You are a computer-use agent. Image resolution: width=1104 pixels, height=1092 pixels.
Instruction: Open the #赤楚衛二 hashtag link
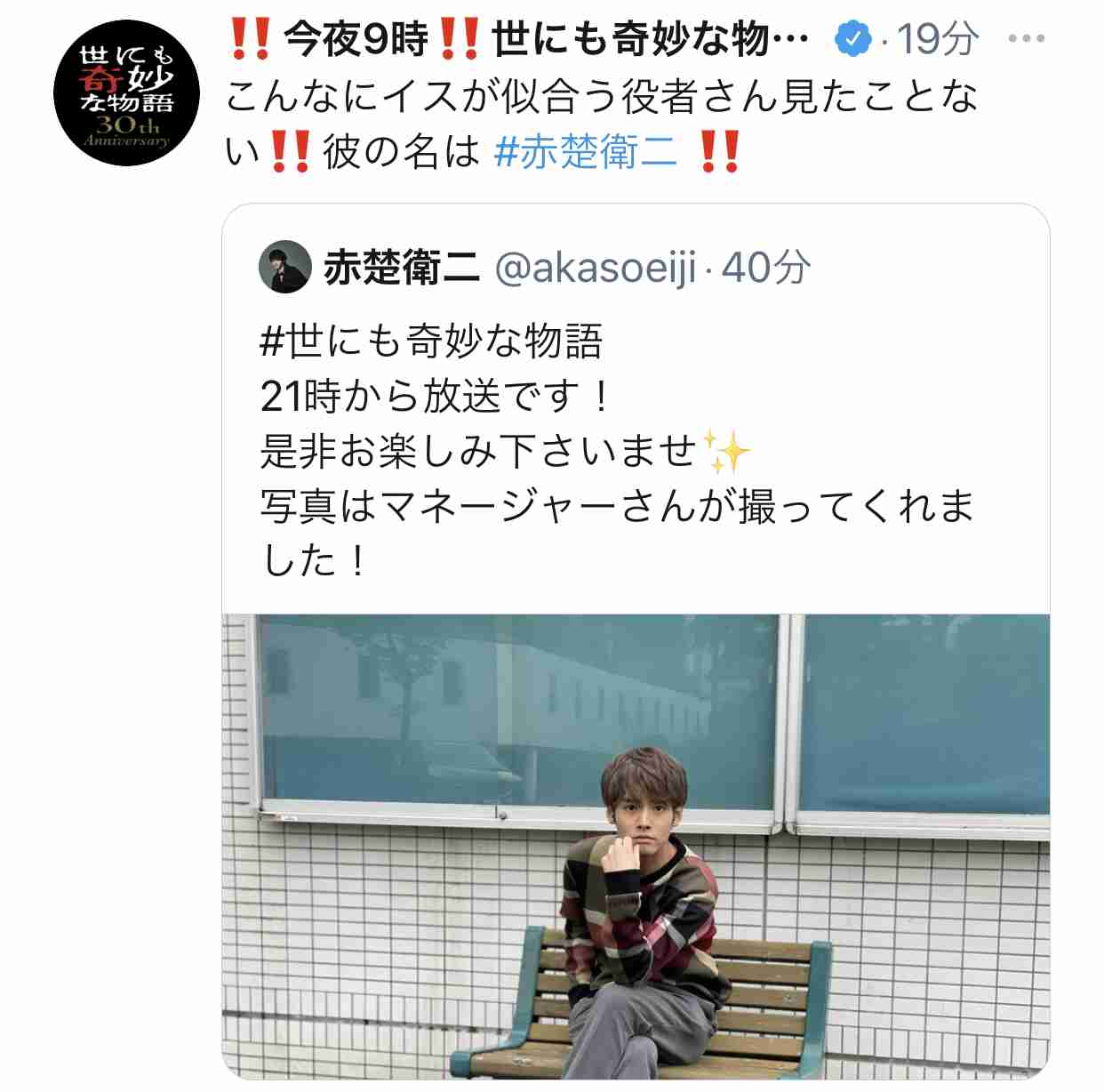[x=585, y=153]
